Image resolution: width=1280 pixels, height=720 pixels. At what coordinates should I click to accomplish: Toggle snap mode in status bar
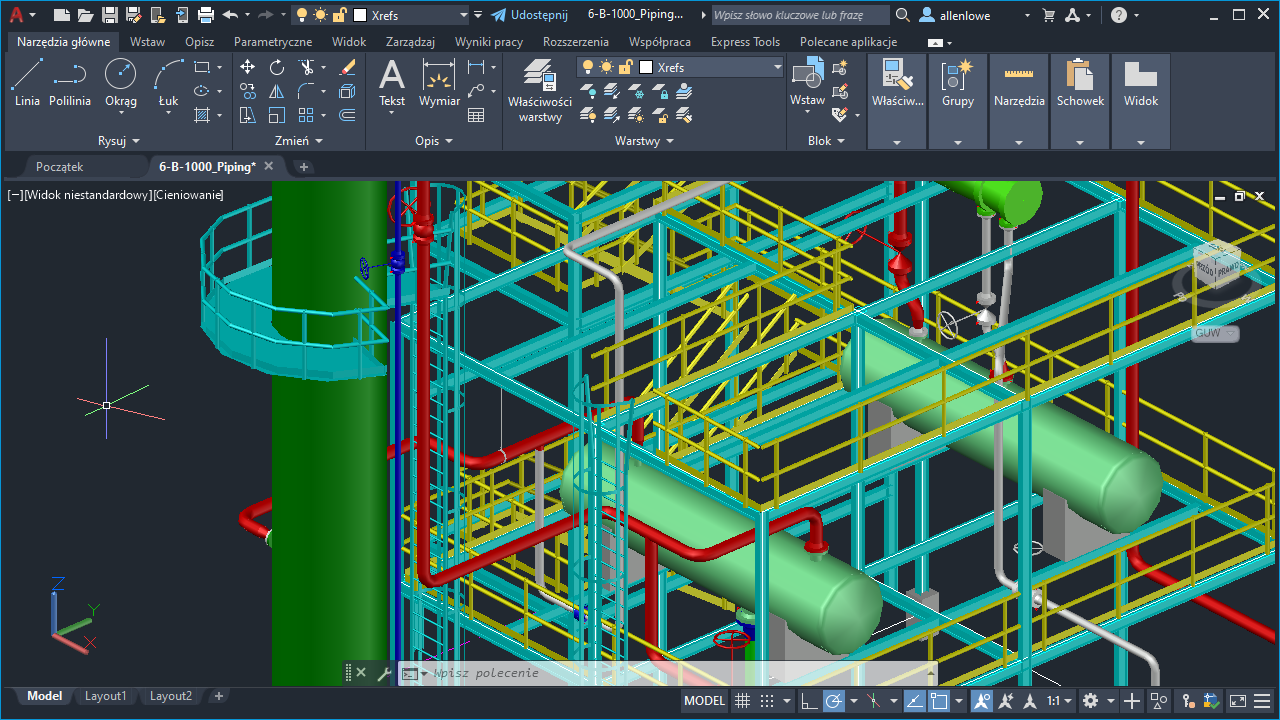click(x=767, y=701)
